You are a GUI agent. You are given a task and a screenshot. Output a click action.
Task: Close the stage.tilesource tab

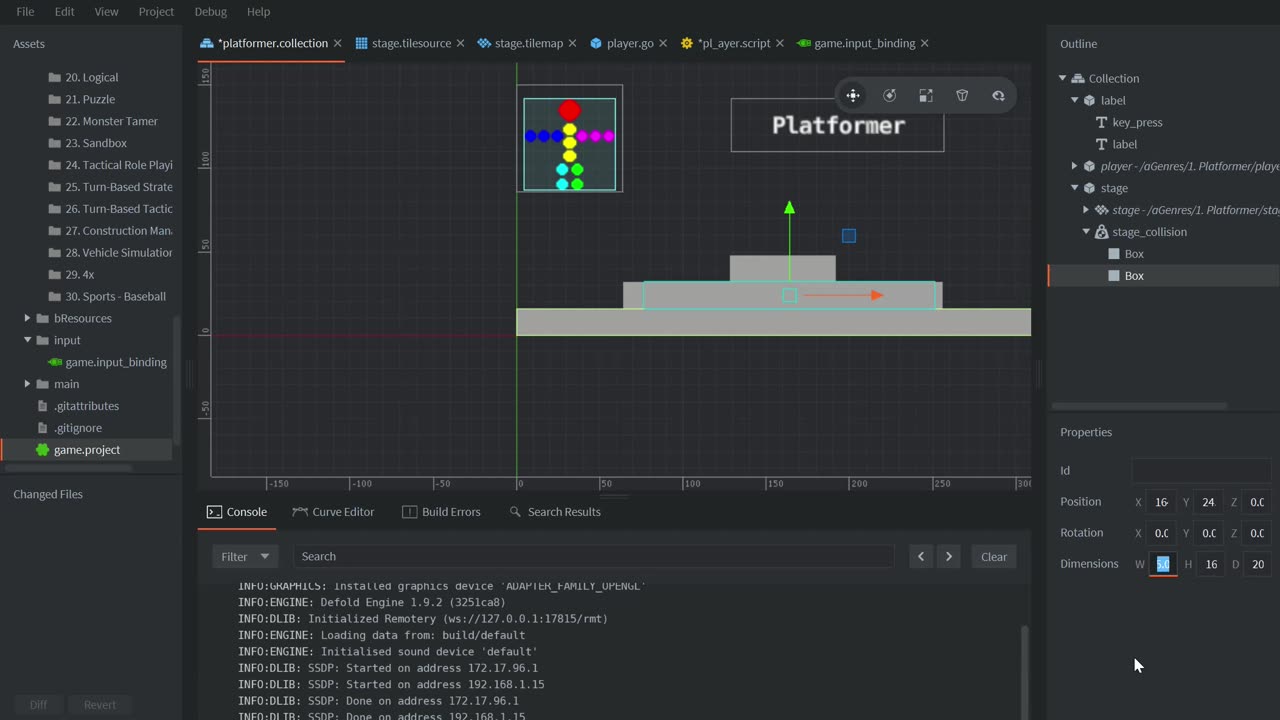tap(460, 43)
